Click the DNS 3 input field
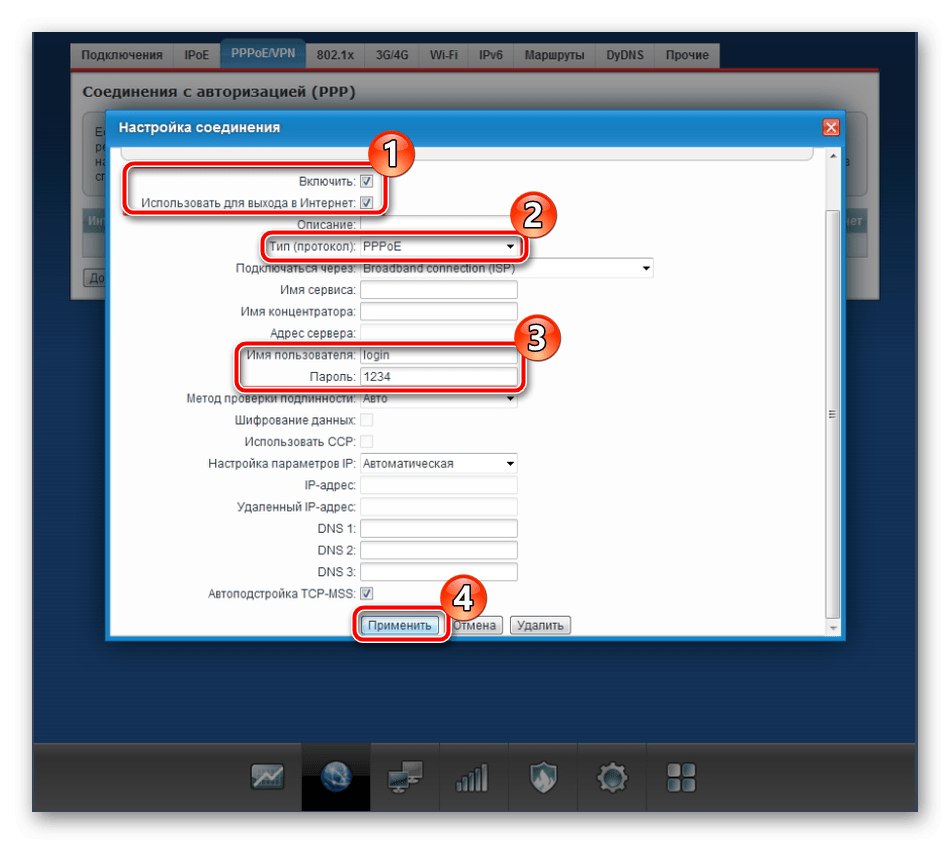Image resolution: width=950 pixels, height=844 pixels. pos(439,572)
